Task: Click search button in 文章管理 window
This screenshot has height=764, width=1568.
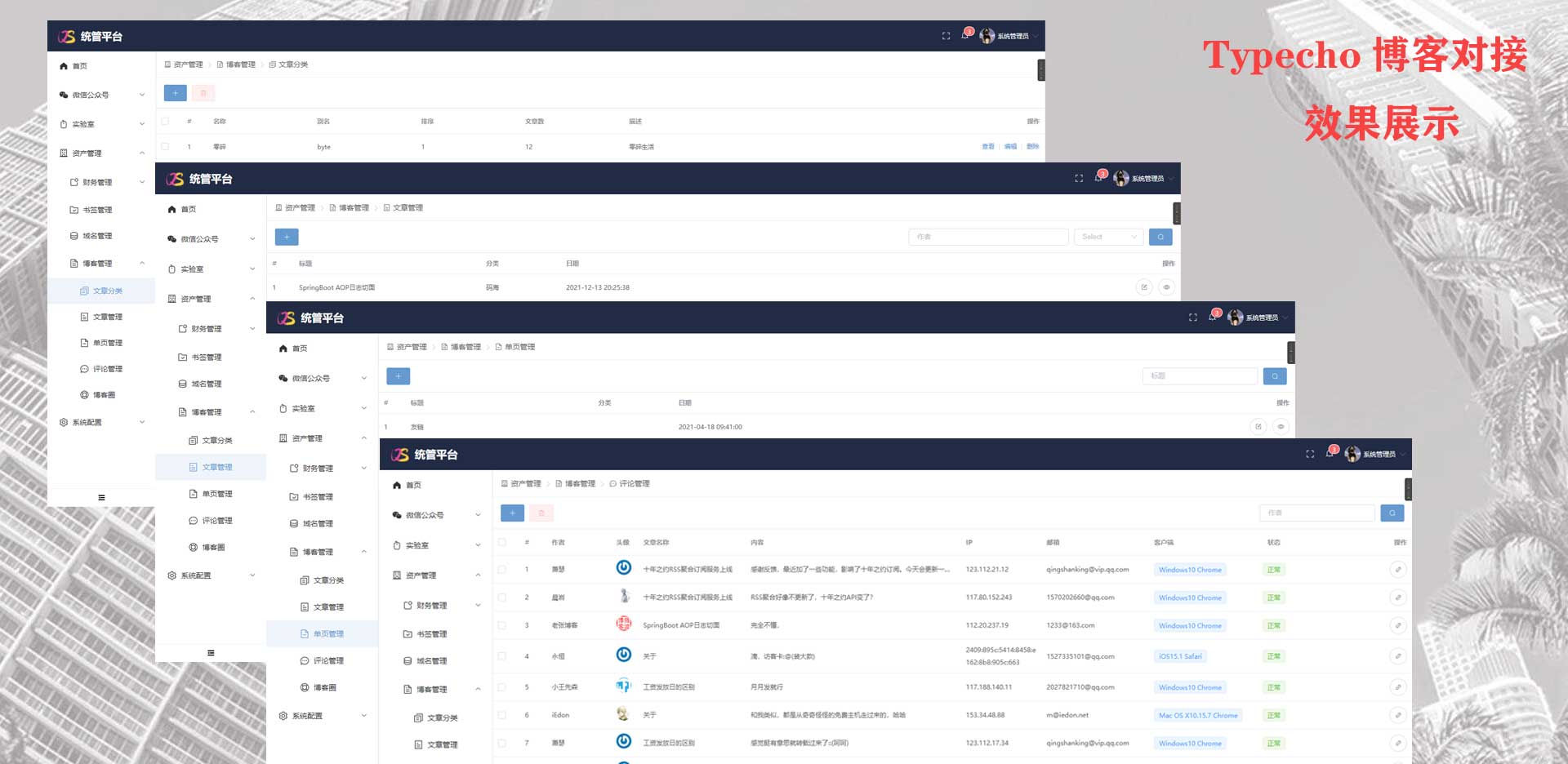Action: (x=1160, y=237)
